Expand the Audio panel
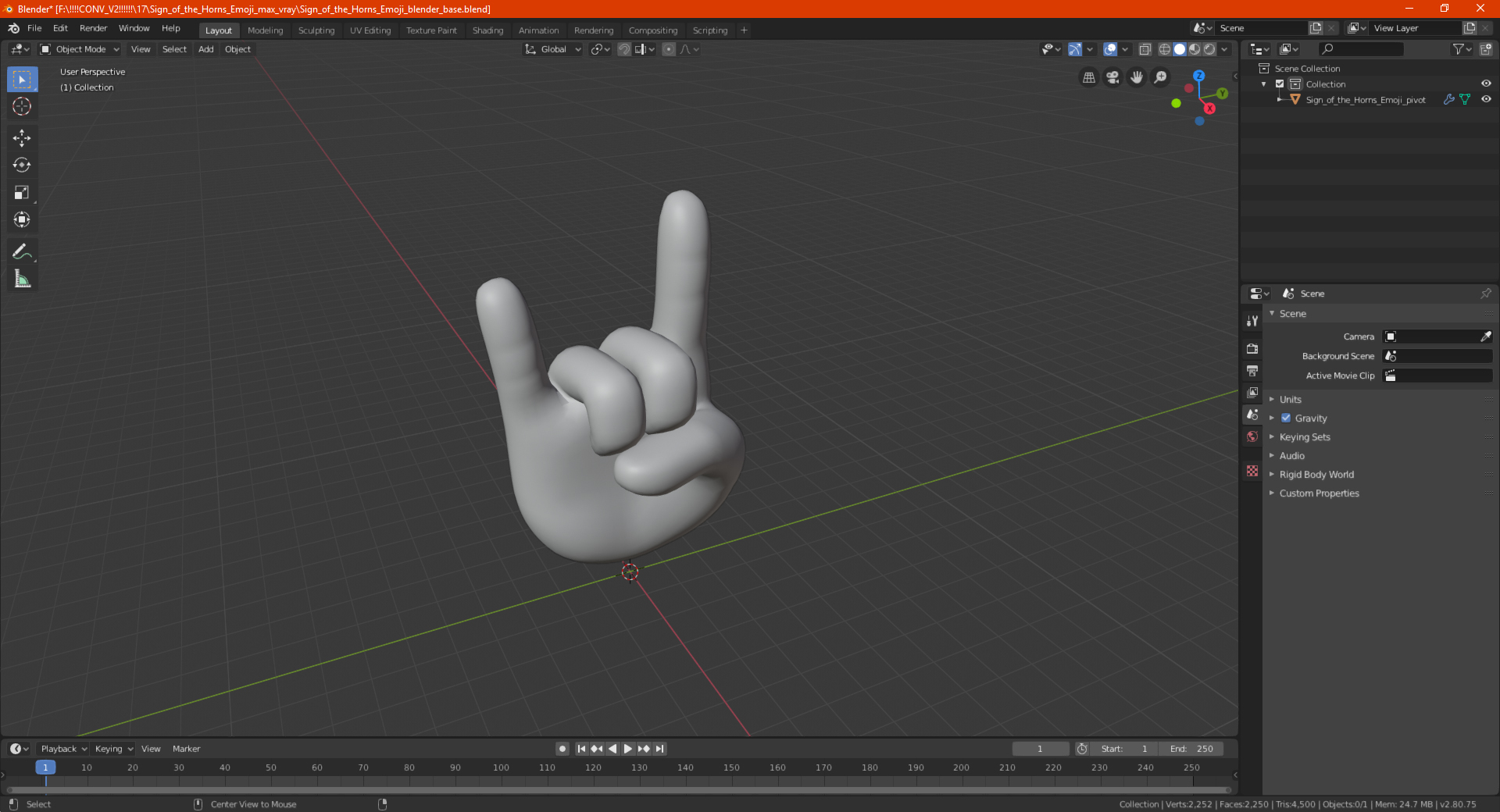 pos(1291,455)
